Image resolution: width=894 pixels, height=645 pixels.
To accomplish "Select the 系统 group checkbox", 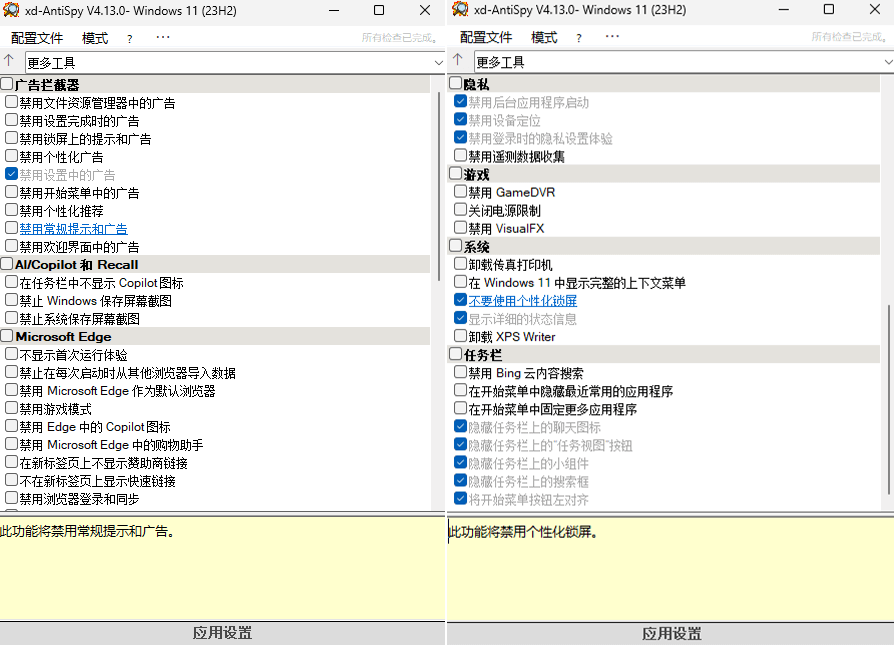I will click(456, 246).
